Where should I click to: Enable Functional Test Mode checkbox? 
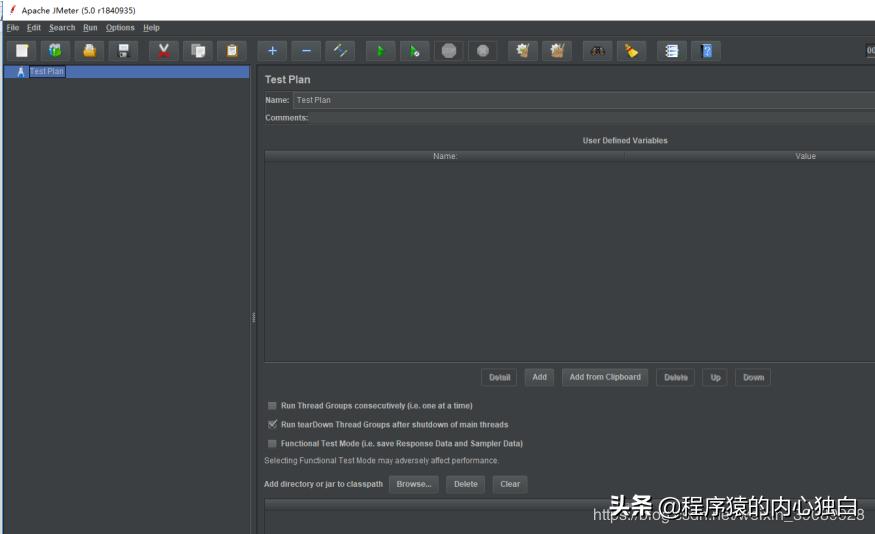(272, 444)
